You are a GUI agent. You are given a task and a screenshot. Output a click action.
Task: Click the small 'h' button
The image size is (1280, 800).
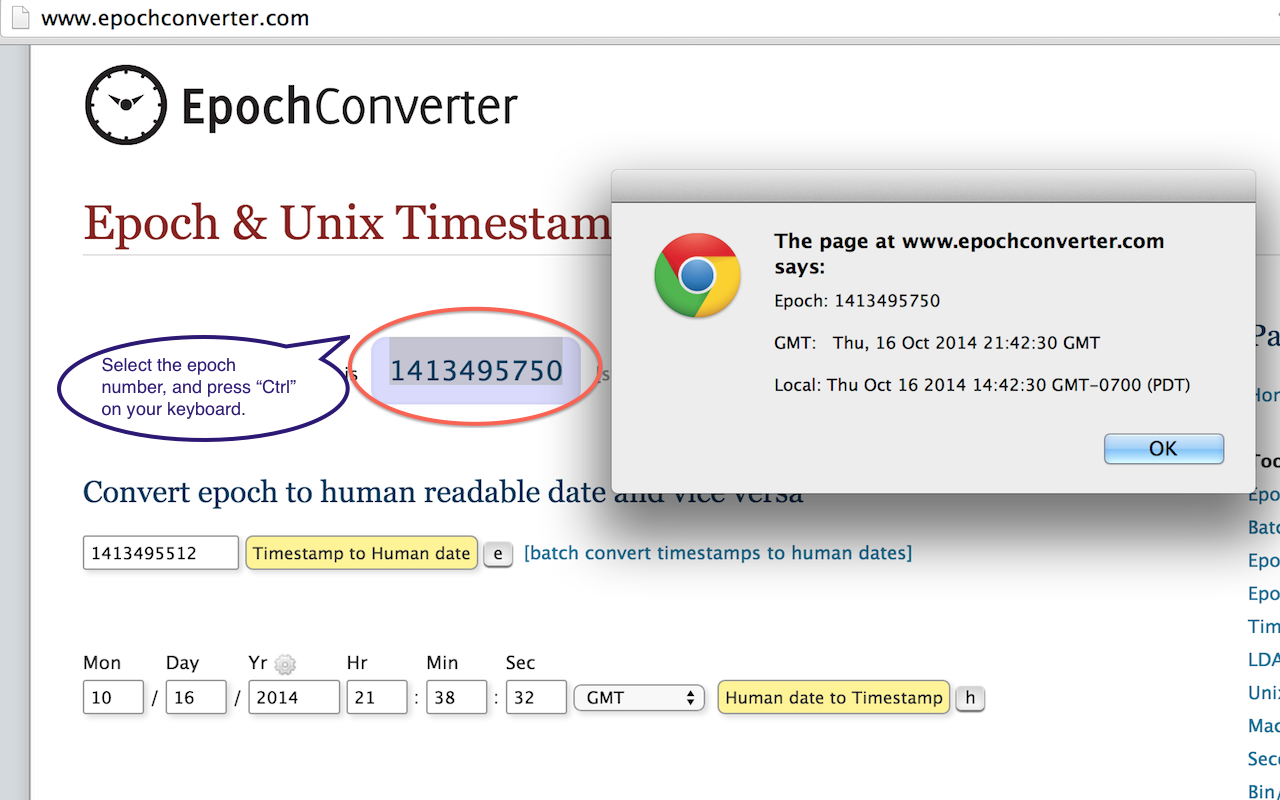(x=970, y=698)
